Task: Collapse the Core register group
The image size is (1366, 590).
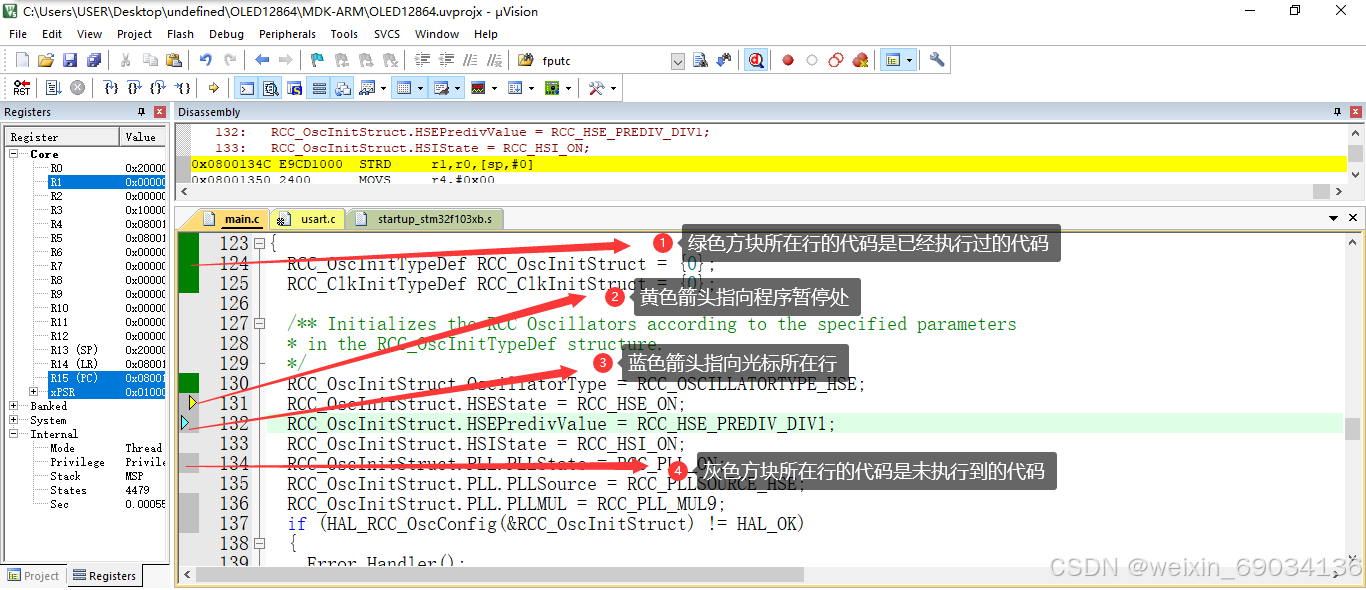Action: click(15, 154)
